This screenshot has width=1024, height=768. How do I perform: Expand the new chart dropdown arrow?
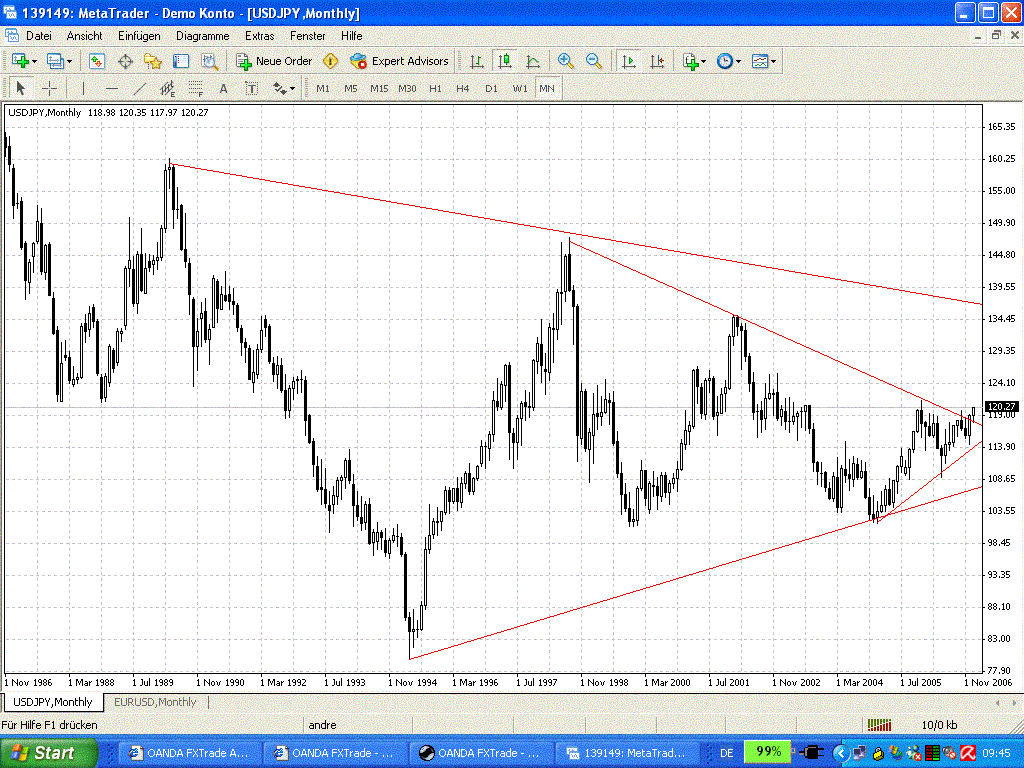35,61
